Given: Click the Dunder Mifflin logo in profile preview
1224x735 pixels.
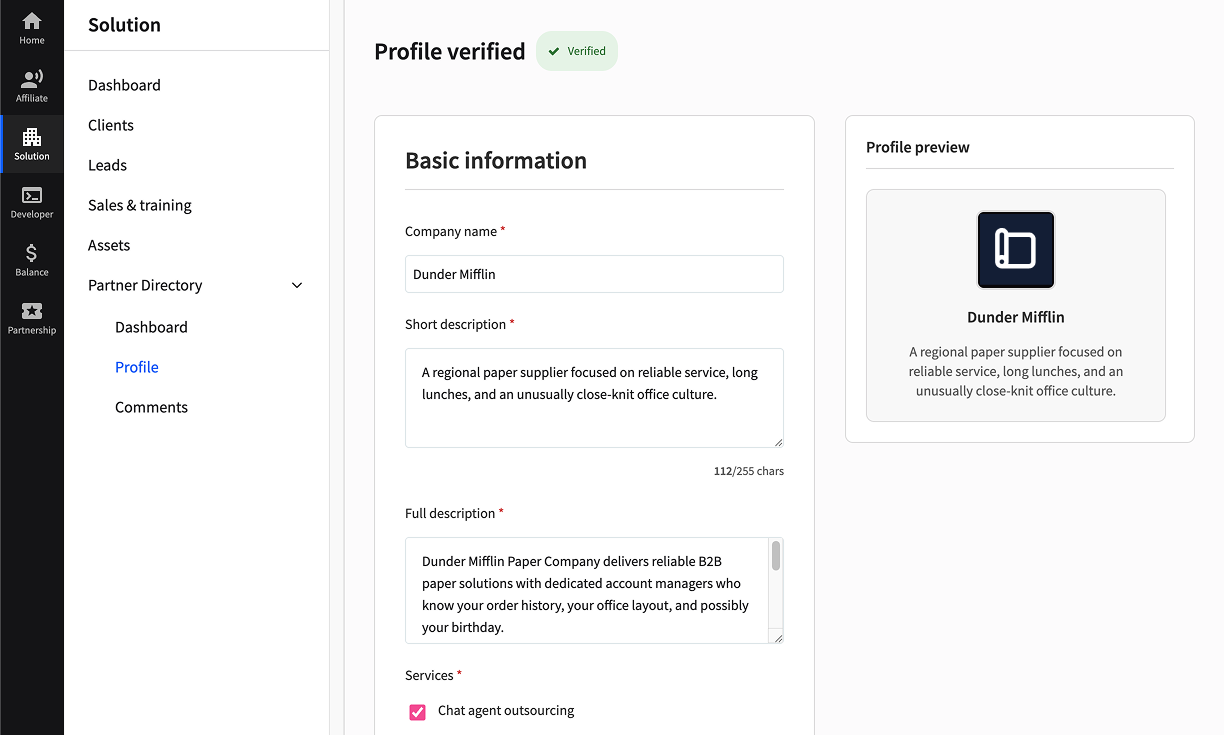Looking at the screenshot, I should [x=1015, y=250].
